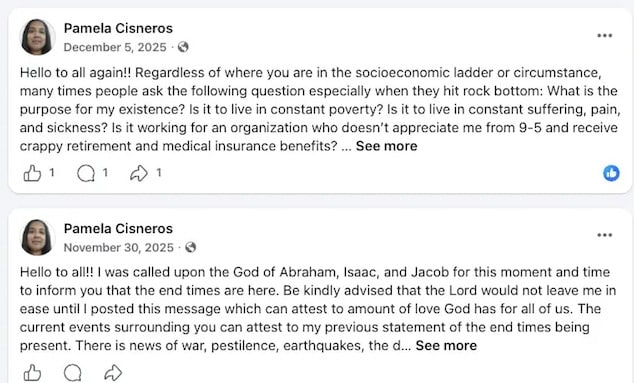Click the December 5, 2025 timestamp

click(115, 47)
